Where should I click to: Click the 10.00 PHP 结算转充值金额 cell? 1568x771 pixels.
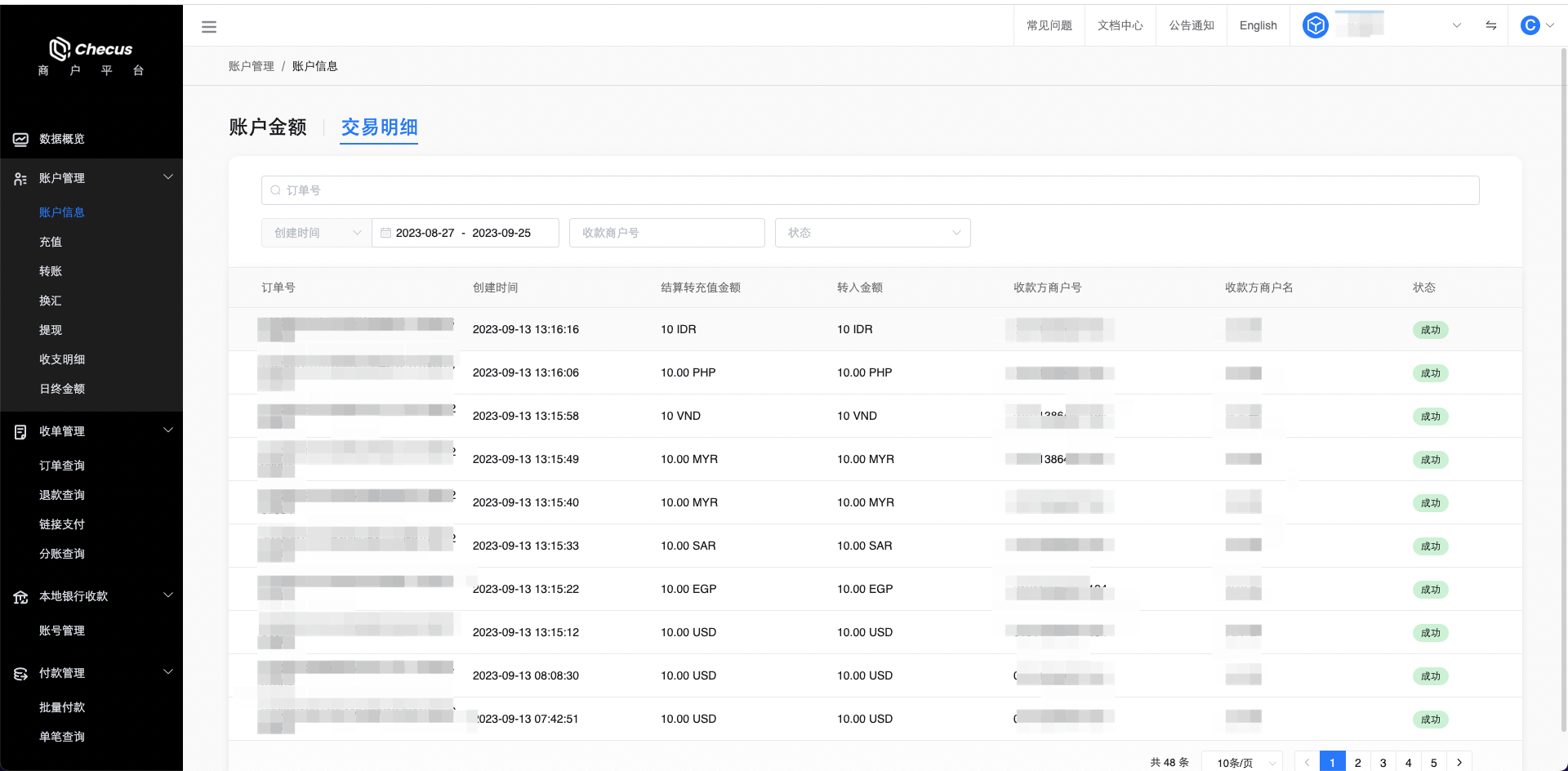tap(688, 372)
